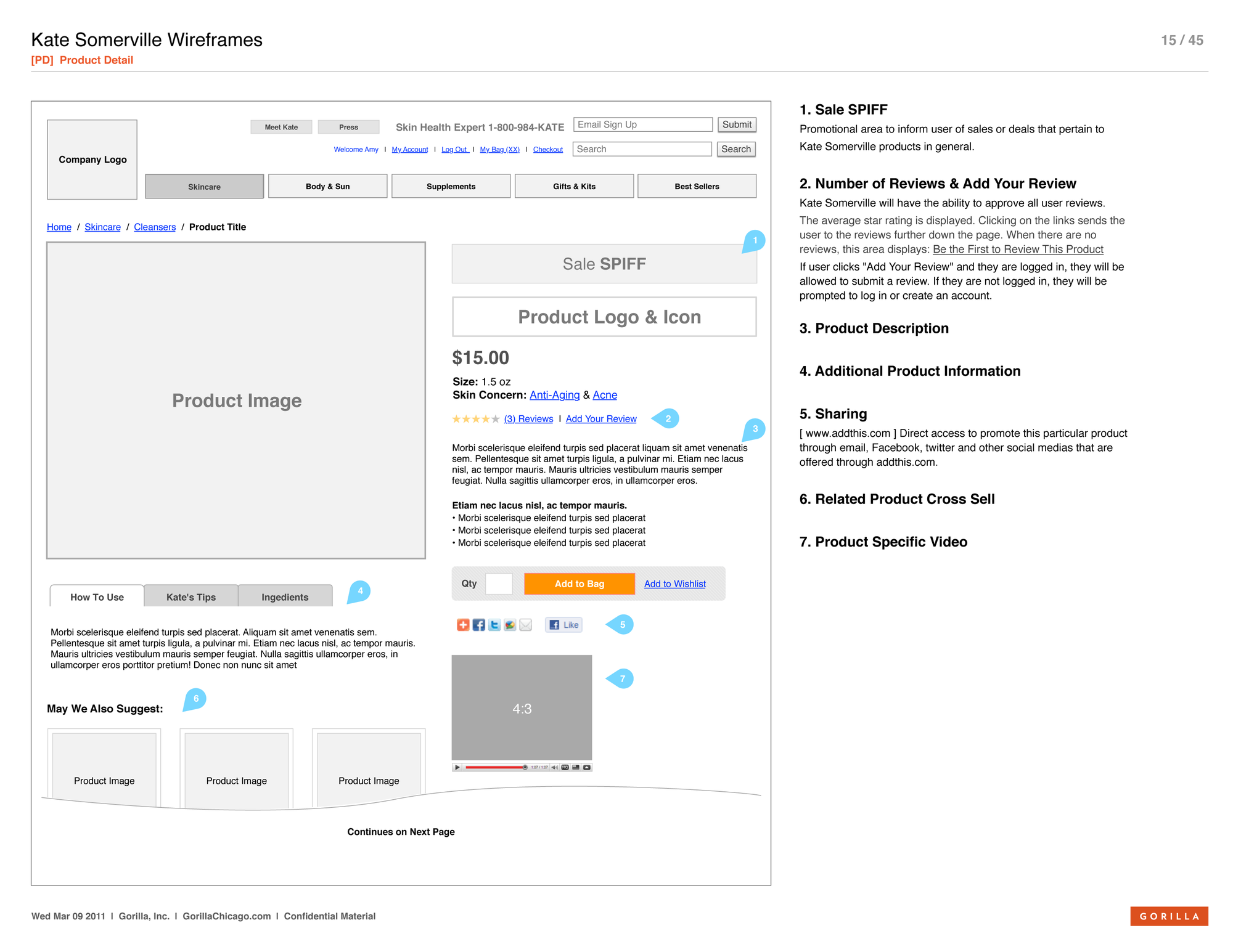
Task: Open the Meet Kate page
Action: click(281, 127)
